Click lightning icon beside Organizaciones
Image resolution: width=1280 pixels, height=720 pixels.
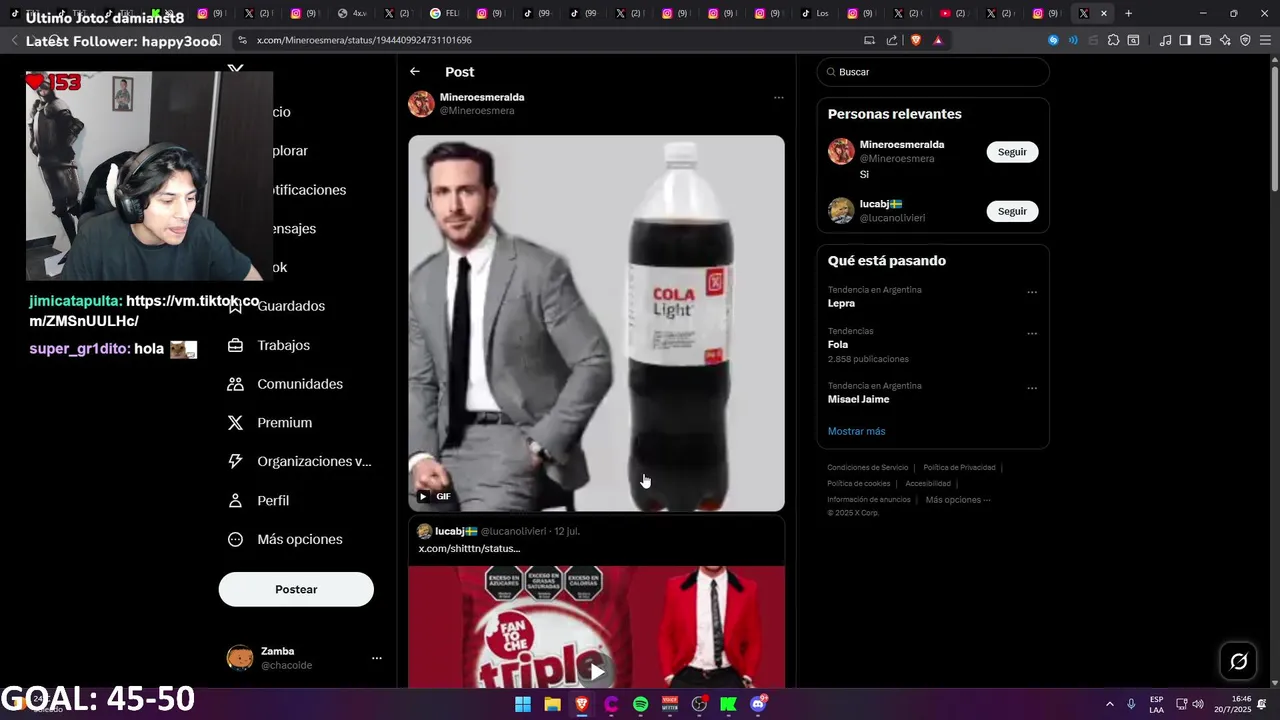pyautogui.click(x=235, y=462)
